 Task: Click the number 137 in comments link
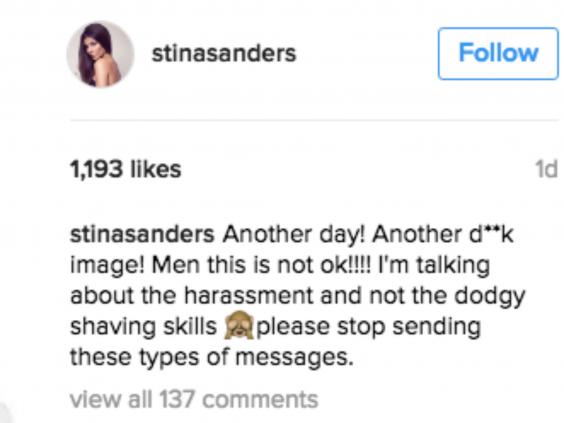(x=177, y=399)
